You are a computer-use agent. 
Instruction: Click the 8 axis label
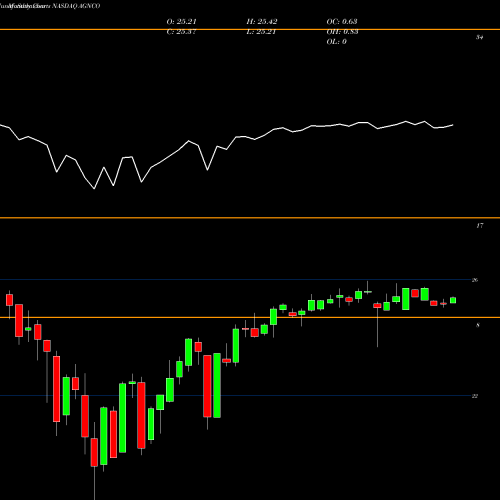(x=478, y=325)
